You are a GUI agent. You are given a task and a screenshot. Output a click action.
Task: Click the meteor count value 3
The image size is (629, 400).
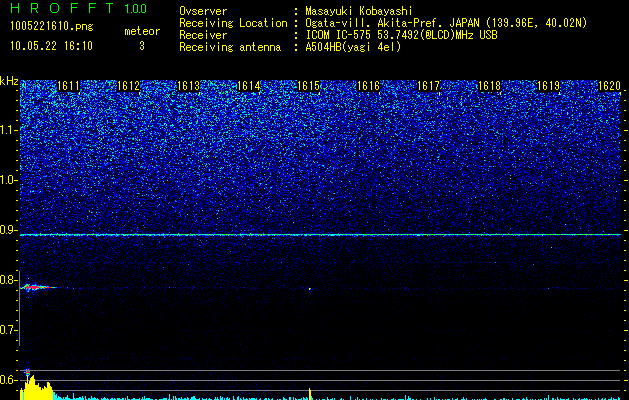[142, 46]
